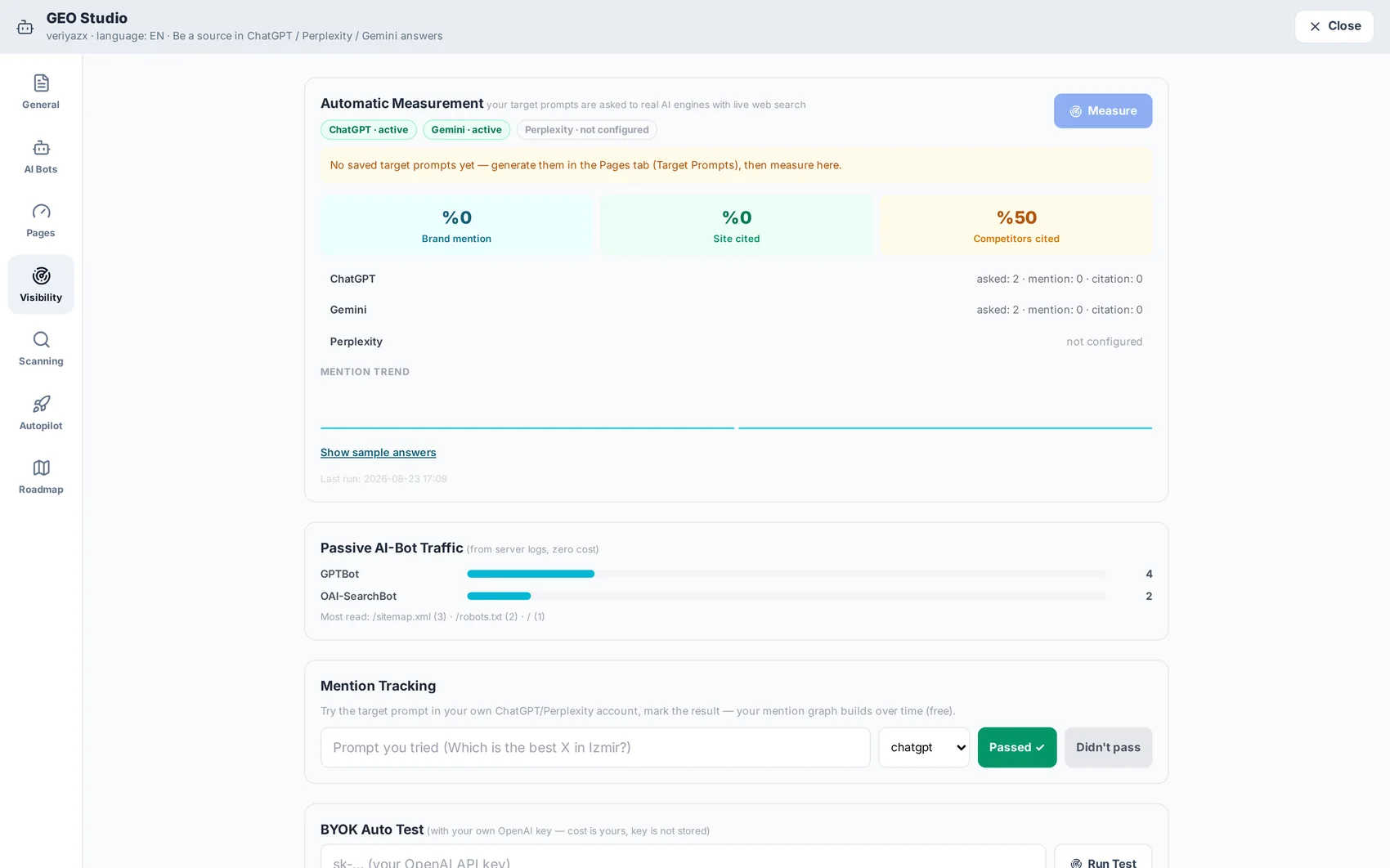Image resolution: width=1390 pixels, height=868 pixels.
Task: Select the ChatGPT engine result row
Action: click(x=736, y=279)
